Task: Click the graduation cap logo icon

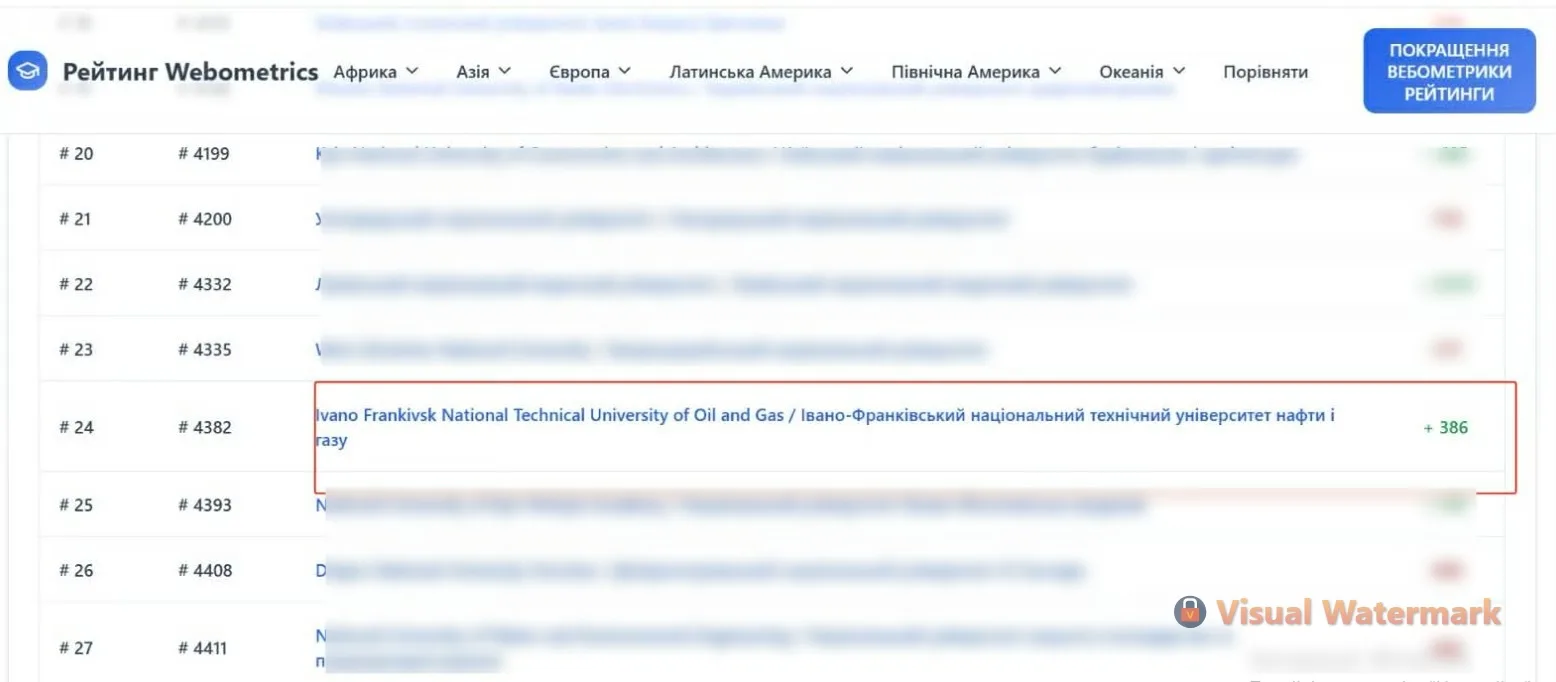Action: 28,71
